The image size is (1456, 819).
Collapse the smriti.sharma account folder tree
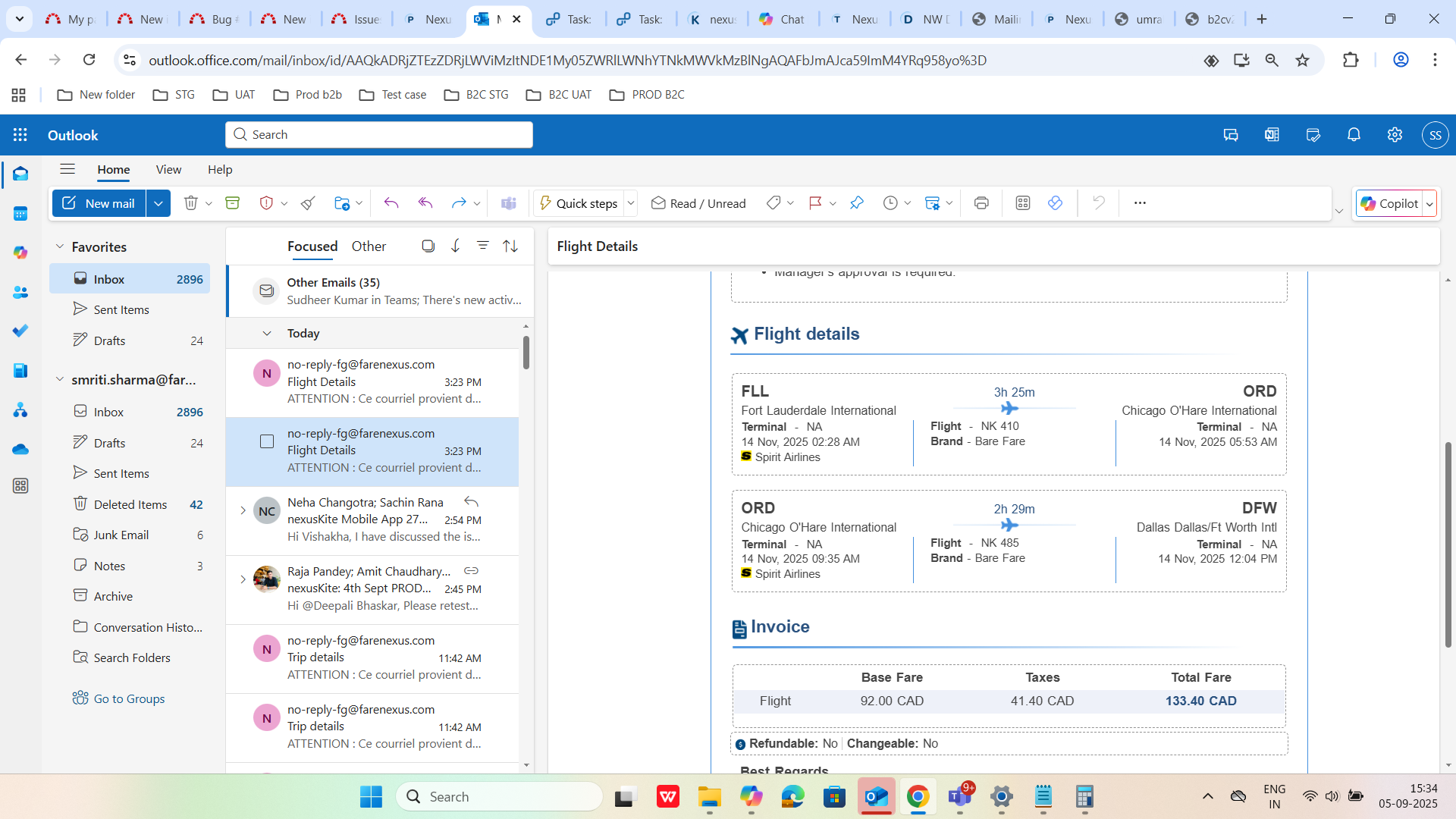tap(60, 379)
